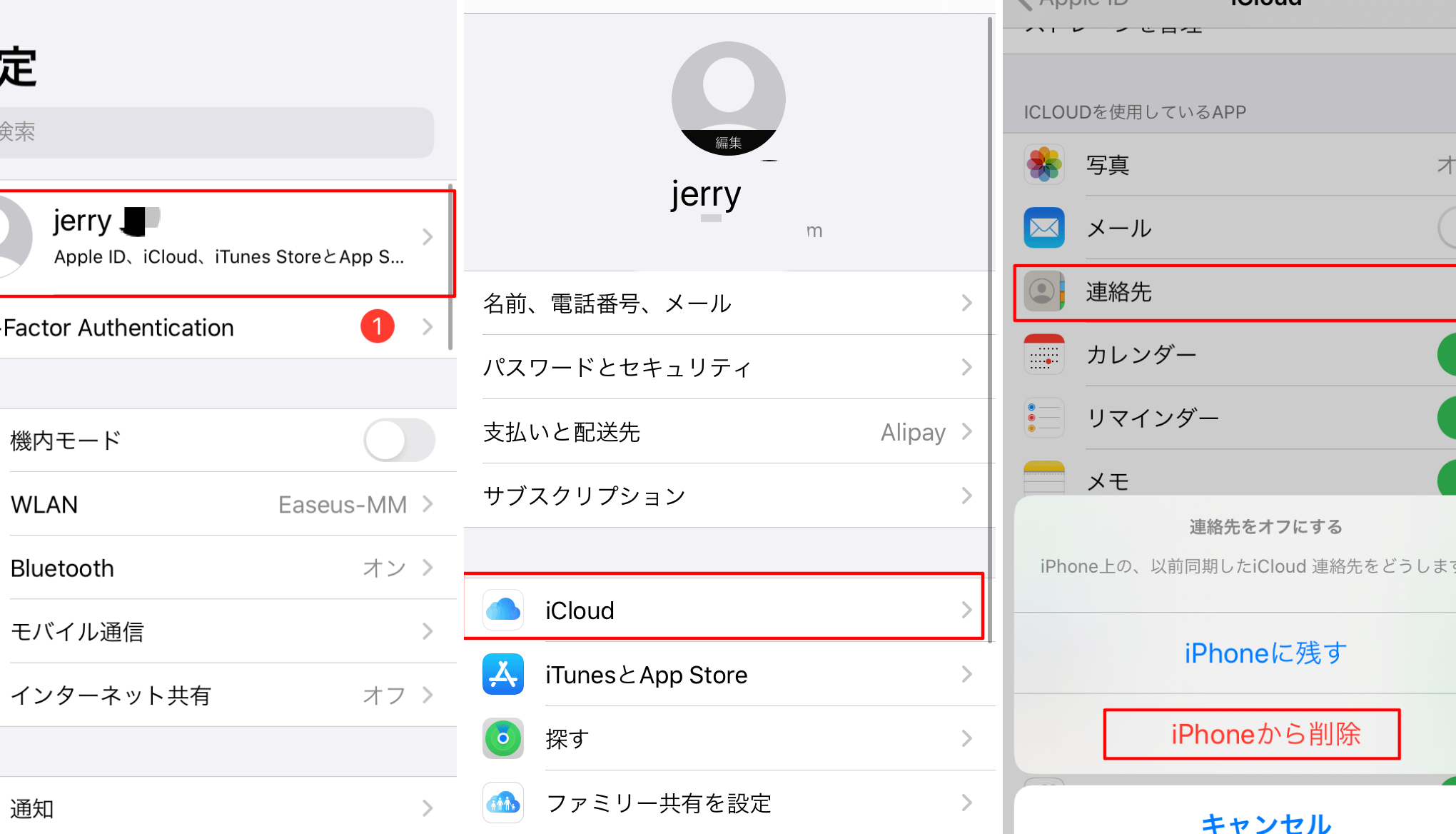Open chevron on WLAN row
This screenshot has height=834, width=1456.
(428, 504)
